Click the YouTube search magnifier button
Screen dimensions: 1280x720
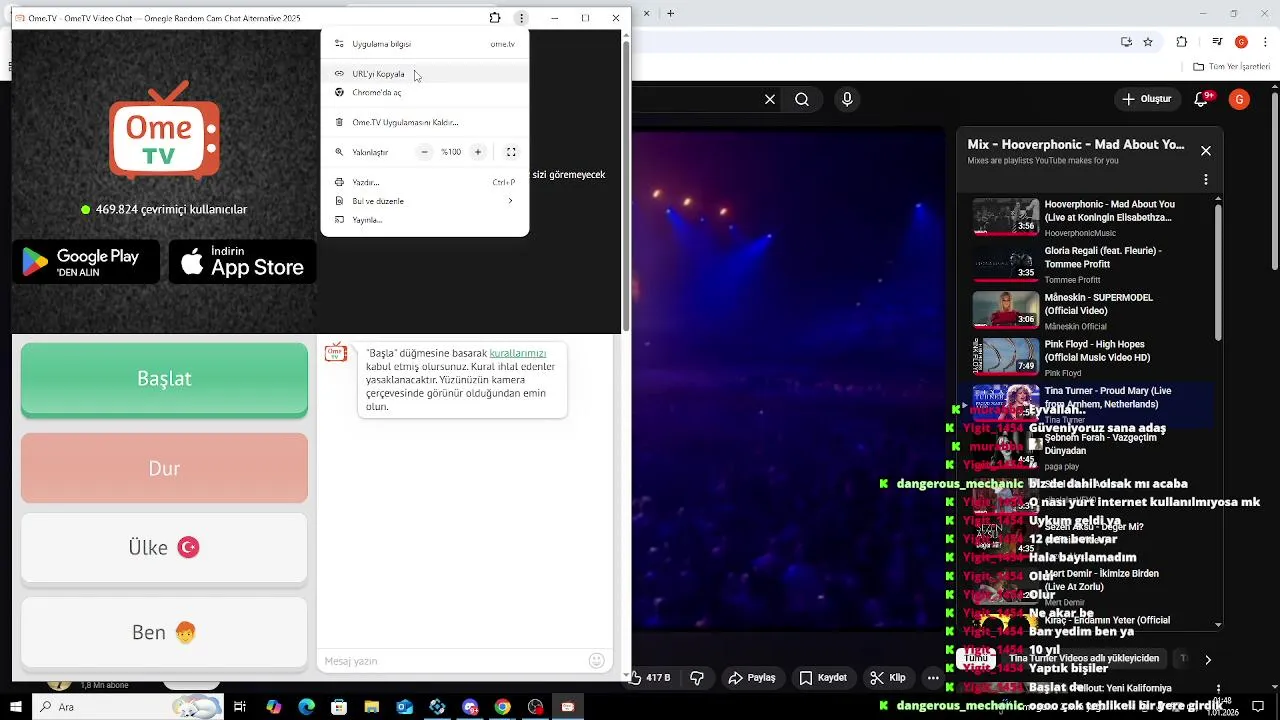pyautogui.click(x=802, y=99)
